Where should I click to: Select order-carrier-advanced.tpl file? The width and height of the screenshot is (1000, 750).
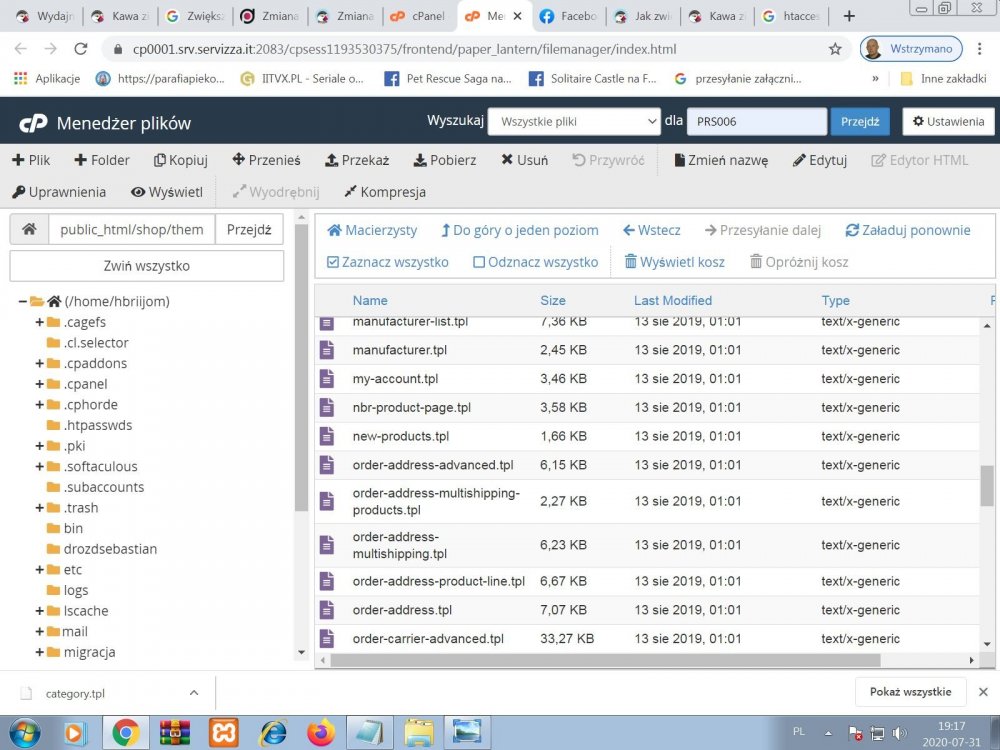429,638
